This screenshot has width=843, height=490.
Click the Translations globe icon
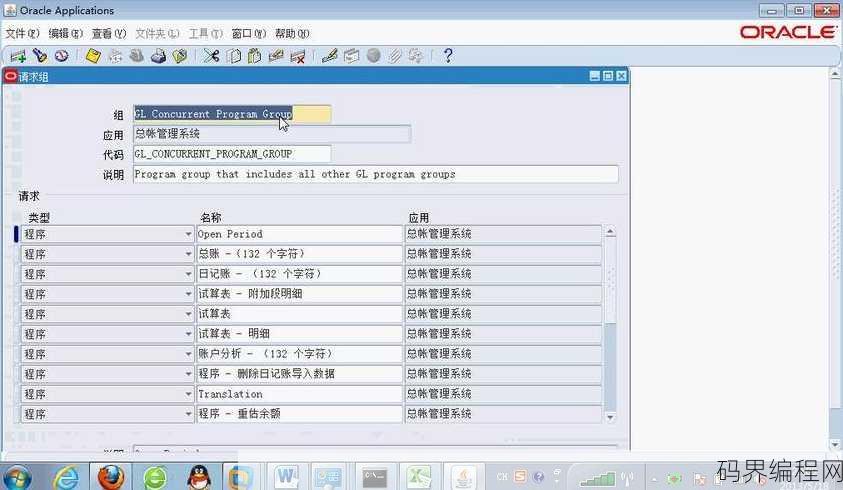pyautogui.click(x=373, y=55)
